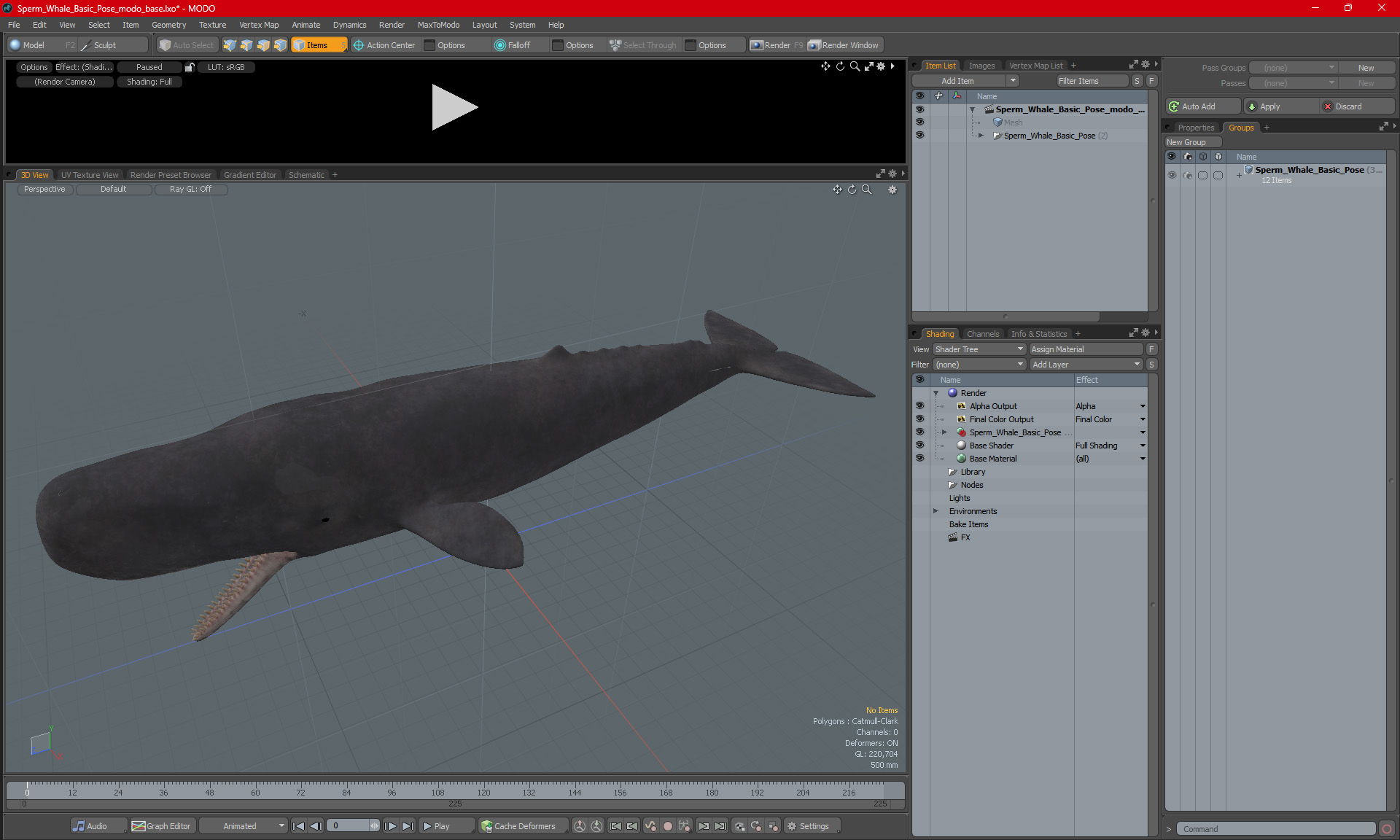Viewport: 1400px width, 840px height.
Task: Open the Graph Editor
Action: [162, 826]
